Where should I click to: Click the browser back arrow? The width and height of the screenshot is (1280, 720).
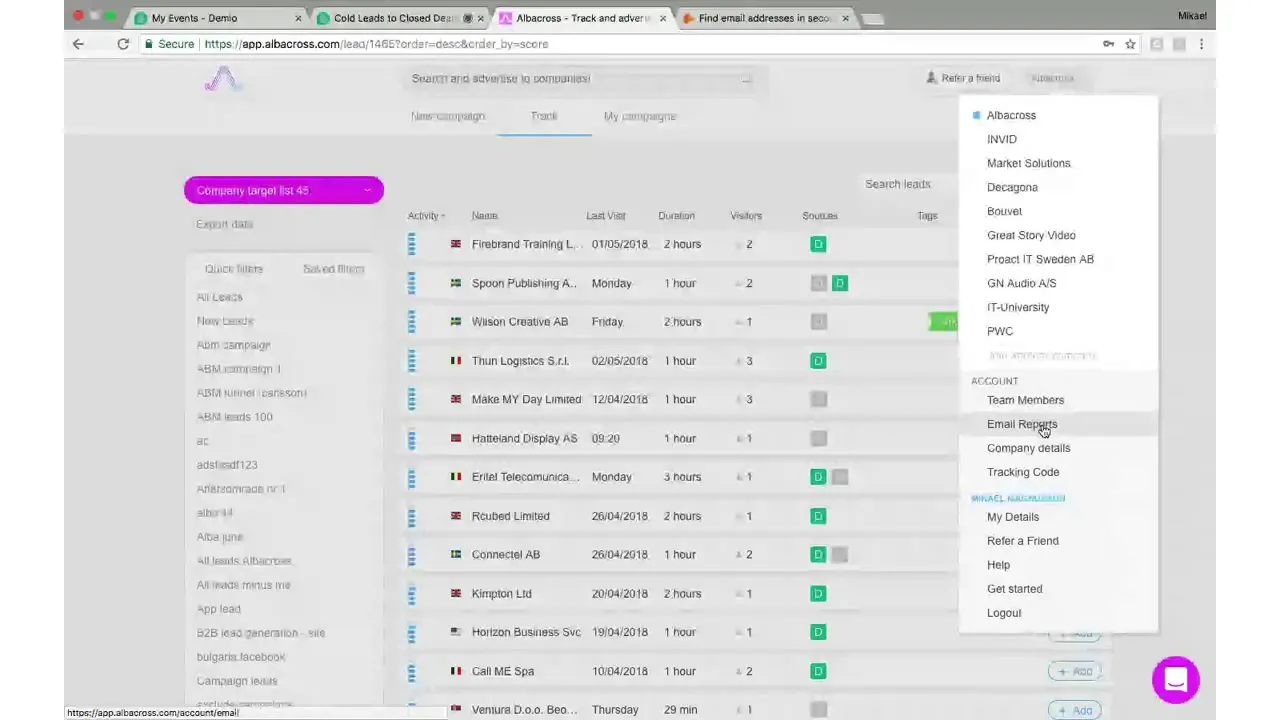tap(78, 44)
